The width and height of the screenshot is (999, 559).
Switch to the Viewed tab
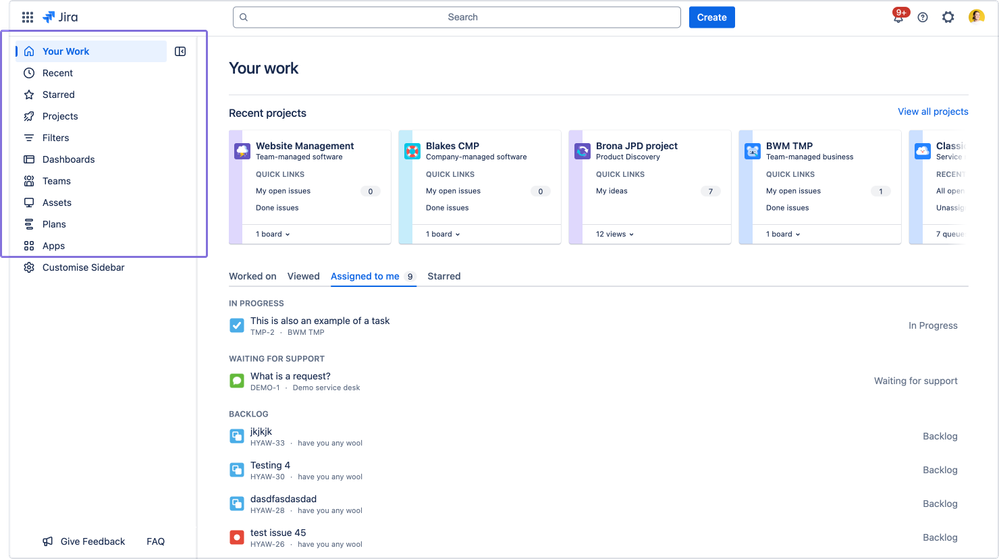303,277
